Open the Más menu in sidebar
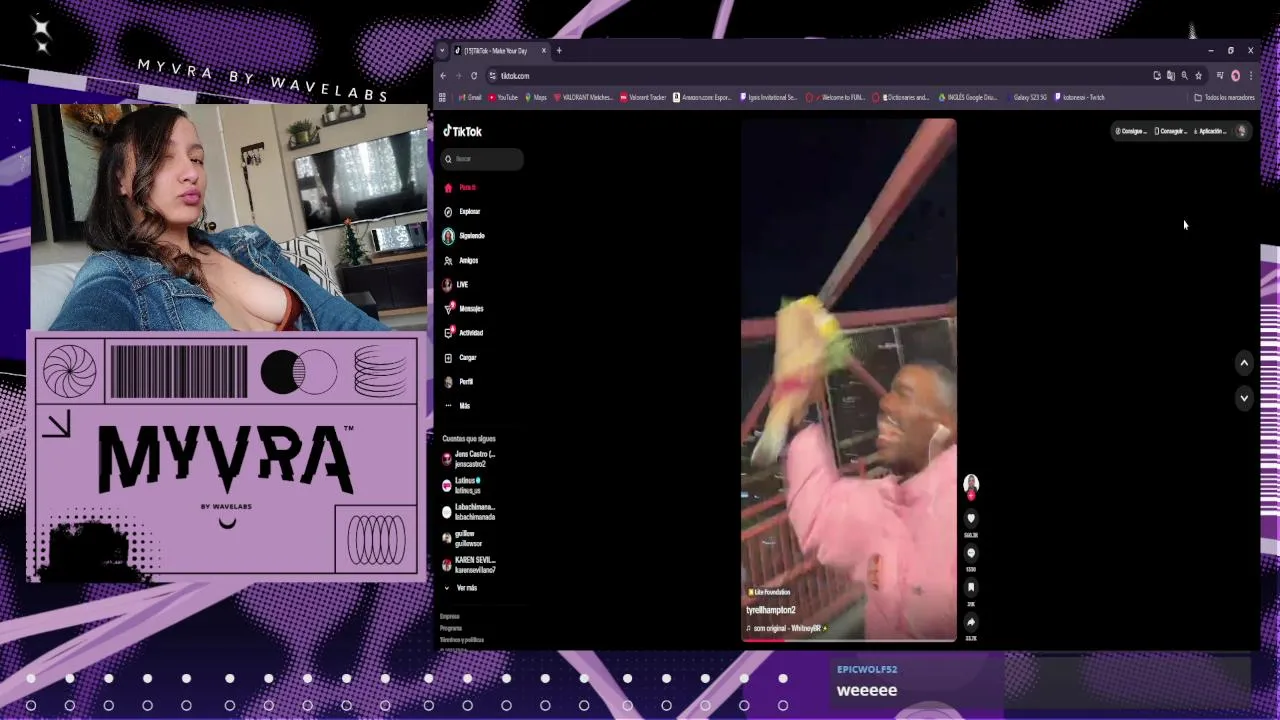The height and width of the screenshot is (720, 1280). 457,406
